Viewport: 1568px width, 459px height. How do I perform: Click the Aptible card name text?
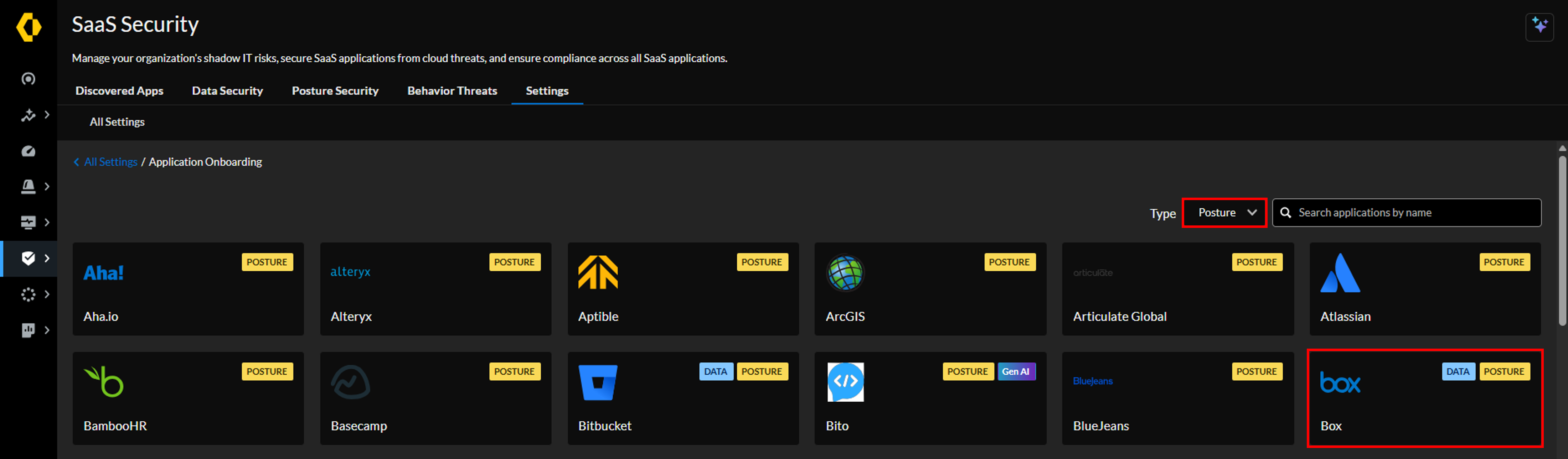pyautogui.click(x=598, y=317)
